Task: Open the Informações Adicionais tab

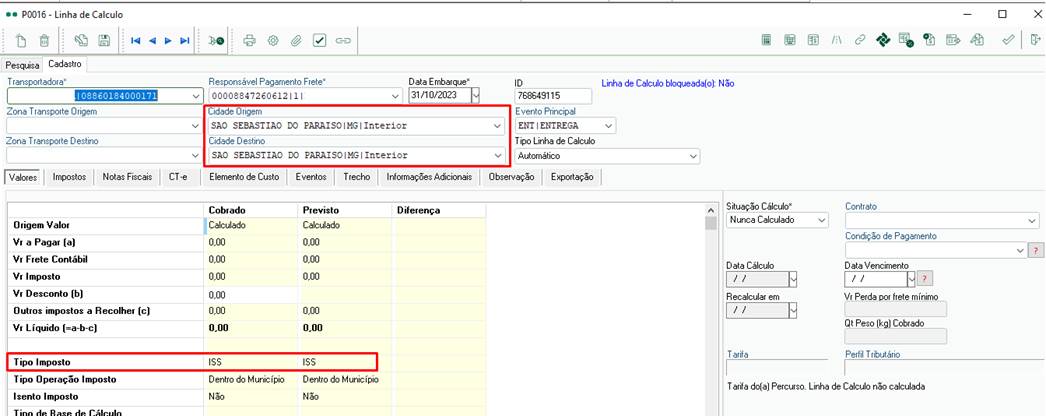Action: pyautogui.click(x=429, y=177)
